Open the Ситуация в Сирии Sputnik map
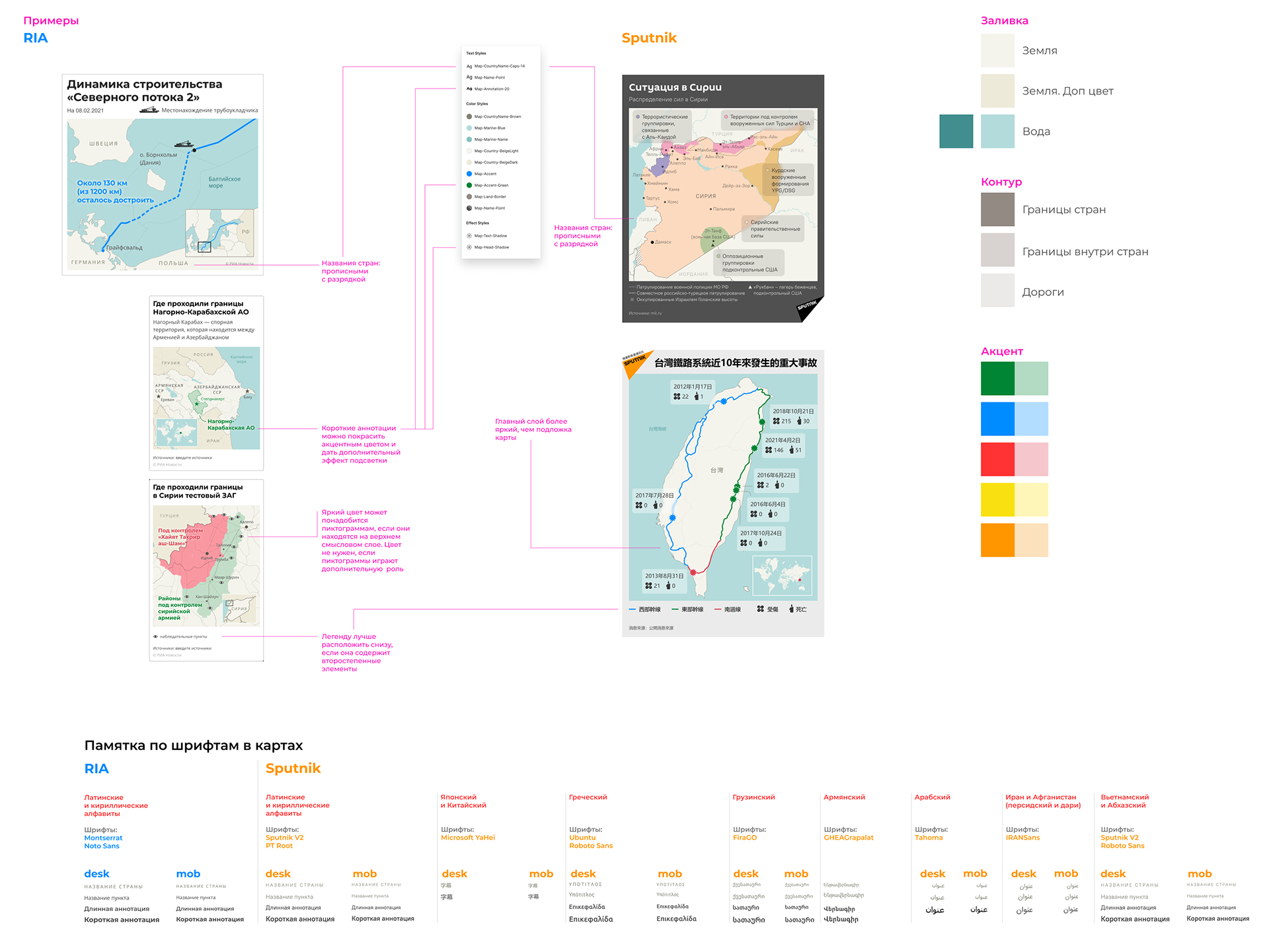 pyautogui.click(x=723, y=199)
